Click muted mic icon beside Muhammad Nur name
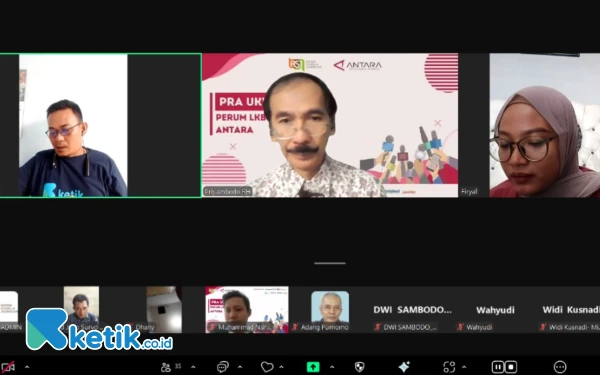Viewport: 600px width, 375px height. (212, 327)
